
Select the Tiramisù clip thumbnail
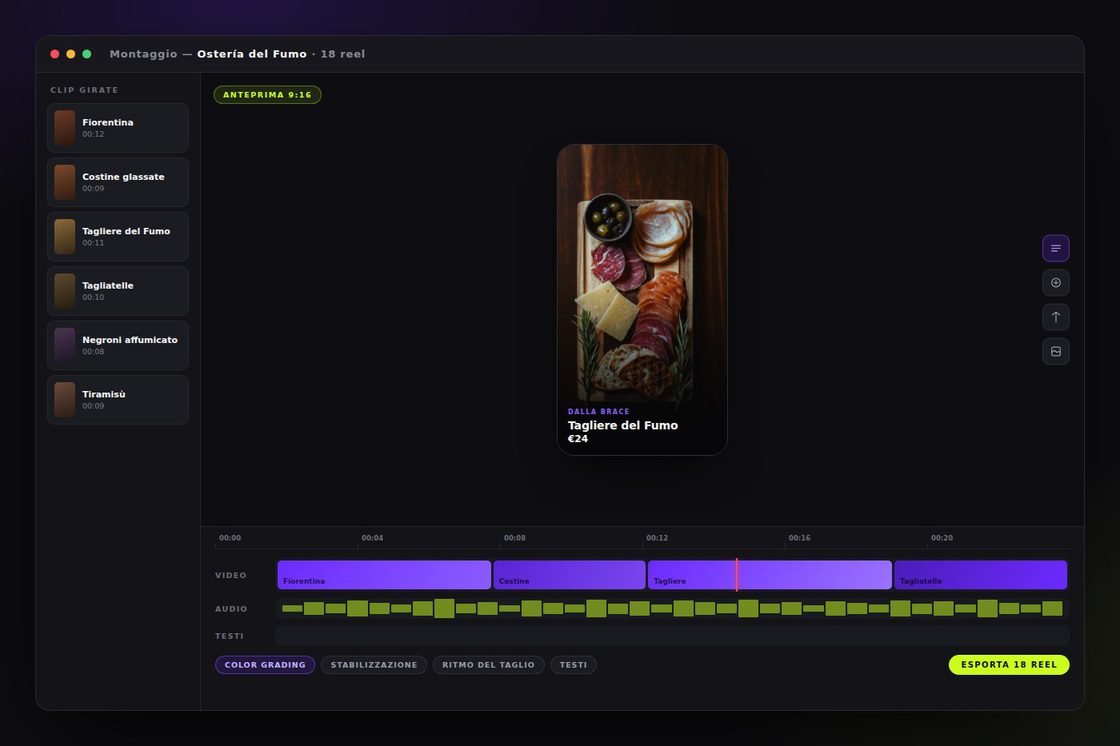click(65, 399)
